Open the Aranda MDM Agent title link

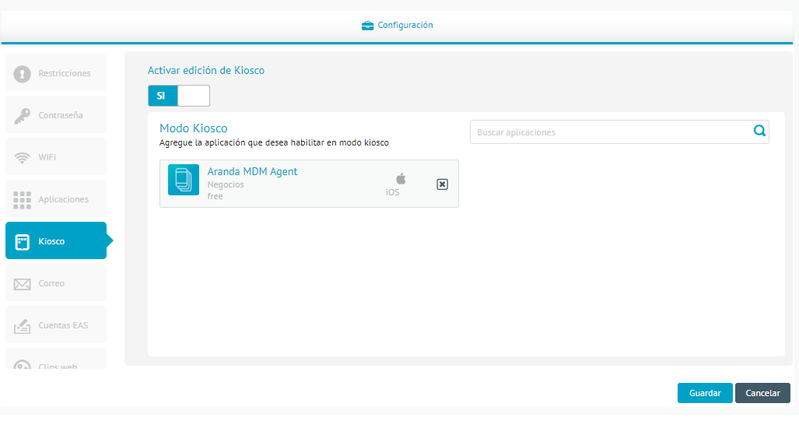[x=252, y=171]
